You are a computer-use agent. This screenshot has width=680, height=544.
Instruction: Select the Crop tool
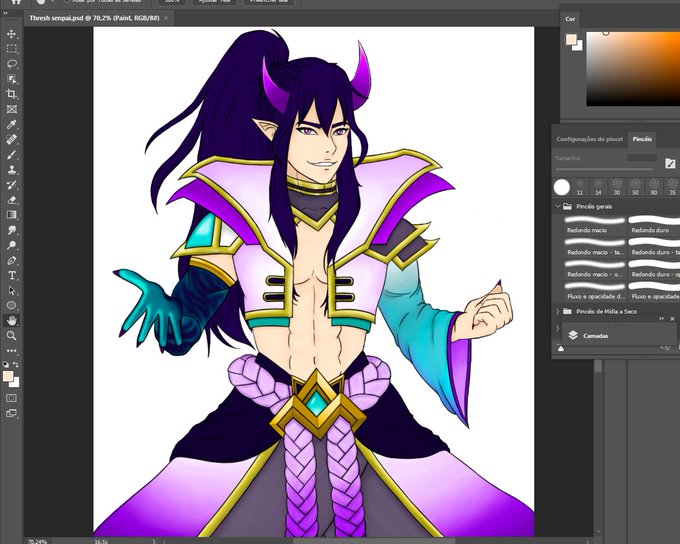tap(12, 94)
